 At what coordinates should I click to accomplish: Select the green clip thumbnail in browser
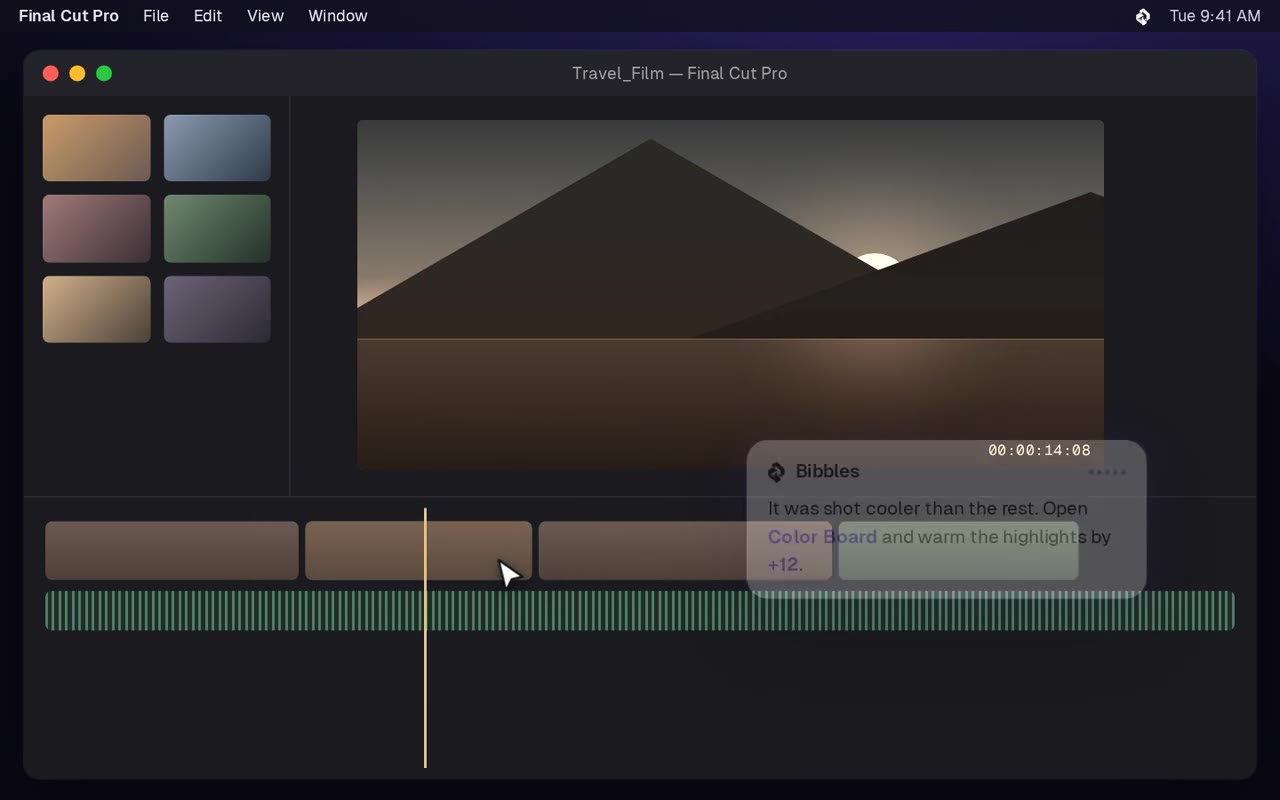pyautogui.click(x=217, y=228)
